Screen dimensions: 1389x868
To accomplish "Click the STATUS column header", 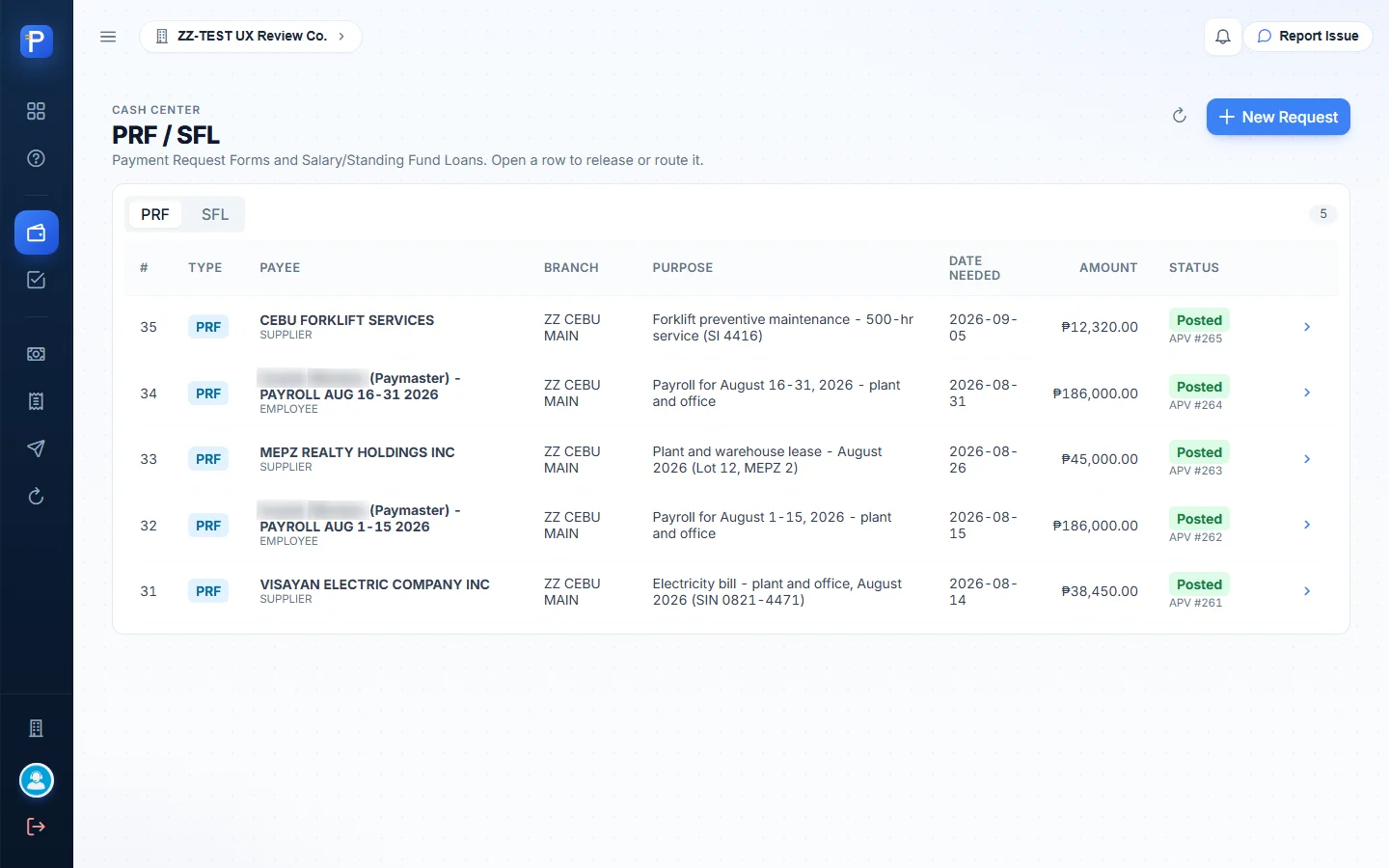I will [1194, 268].
